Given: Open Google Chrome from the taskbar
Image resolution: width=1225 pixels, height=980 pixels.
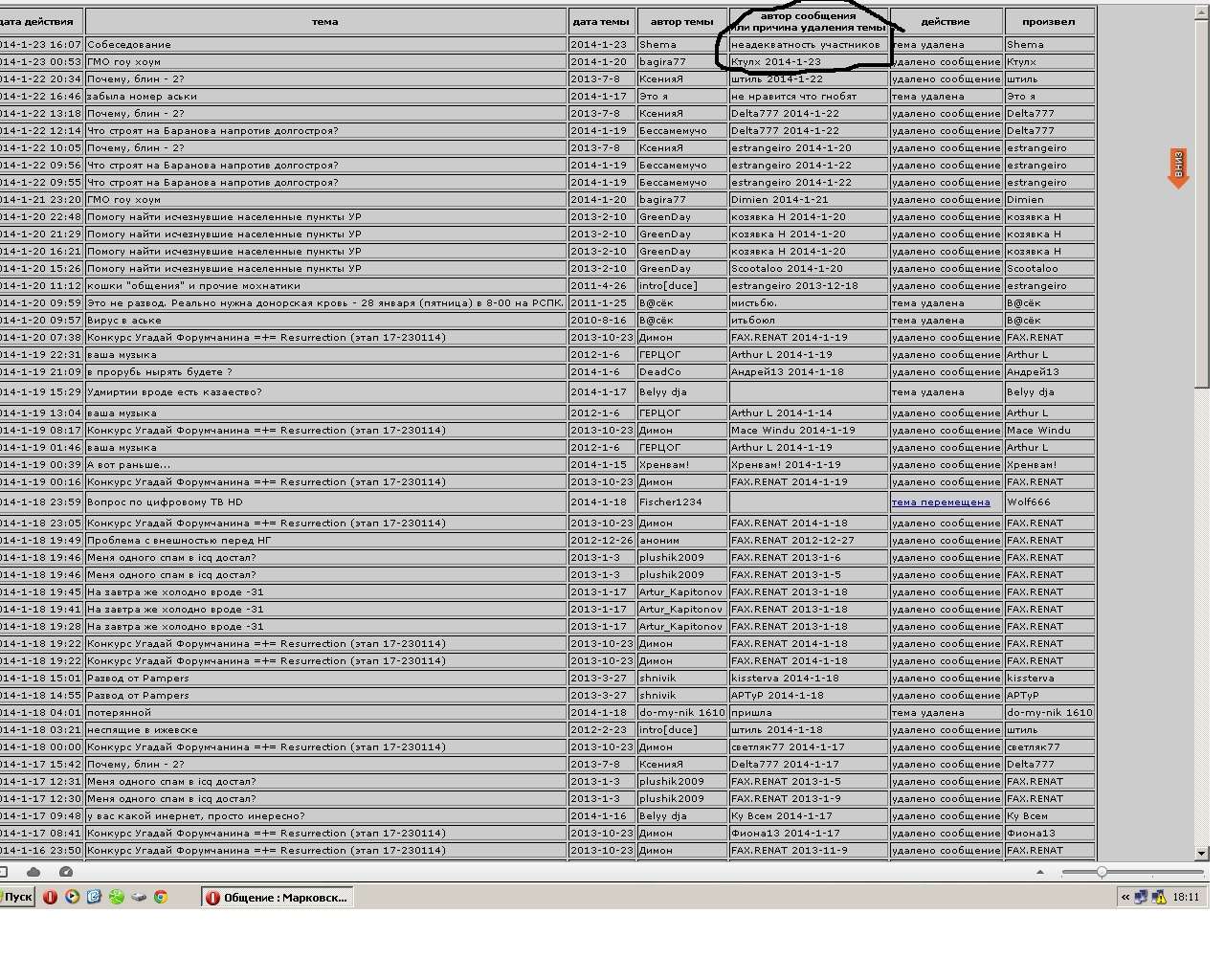Looking at the screenshot, I should [x=161, y=897].
